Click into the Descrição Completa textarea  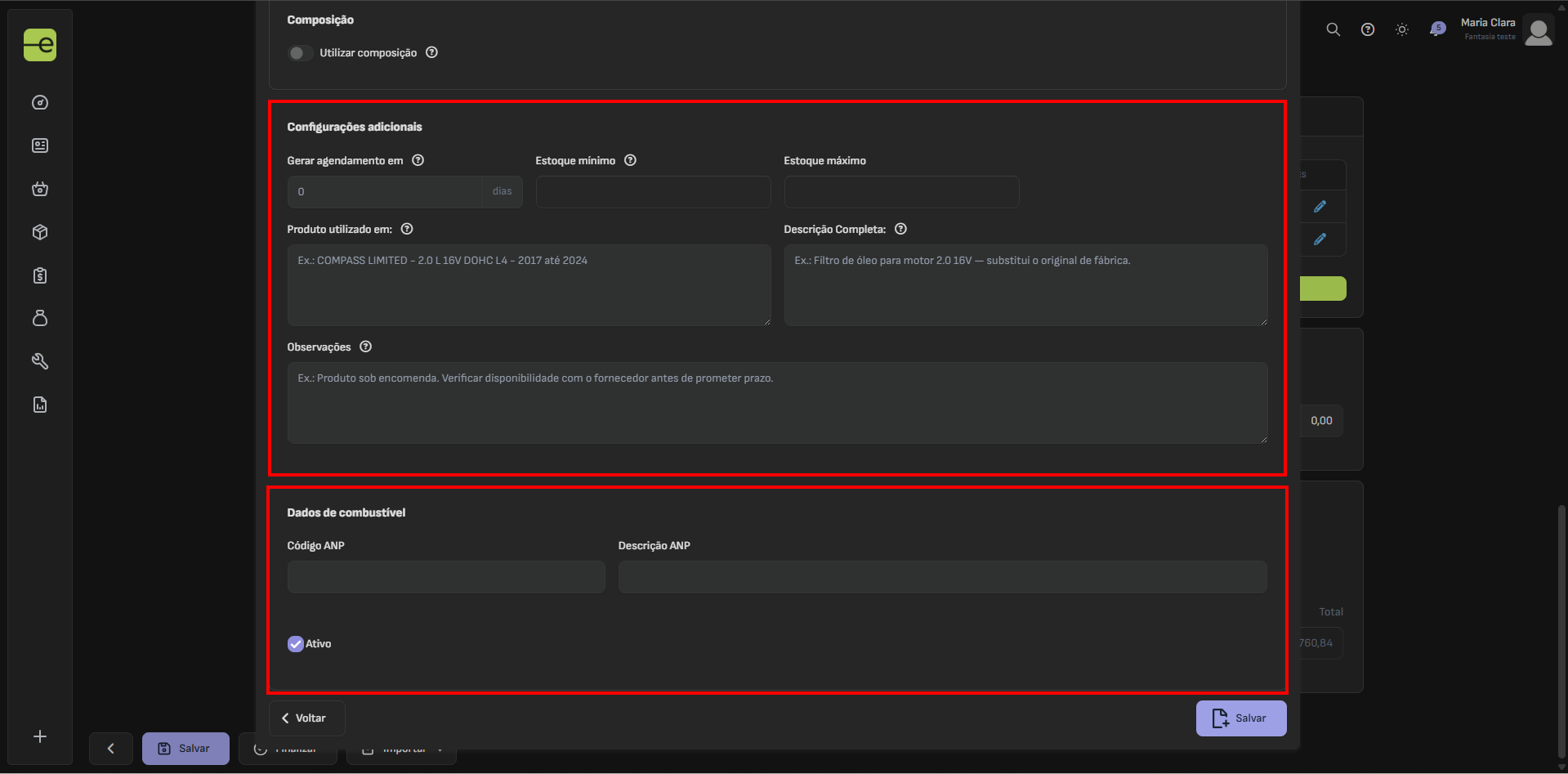tap(1025, 285)
